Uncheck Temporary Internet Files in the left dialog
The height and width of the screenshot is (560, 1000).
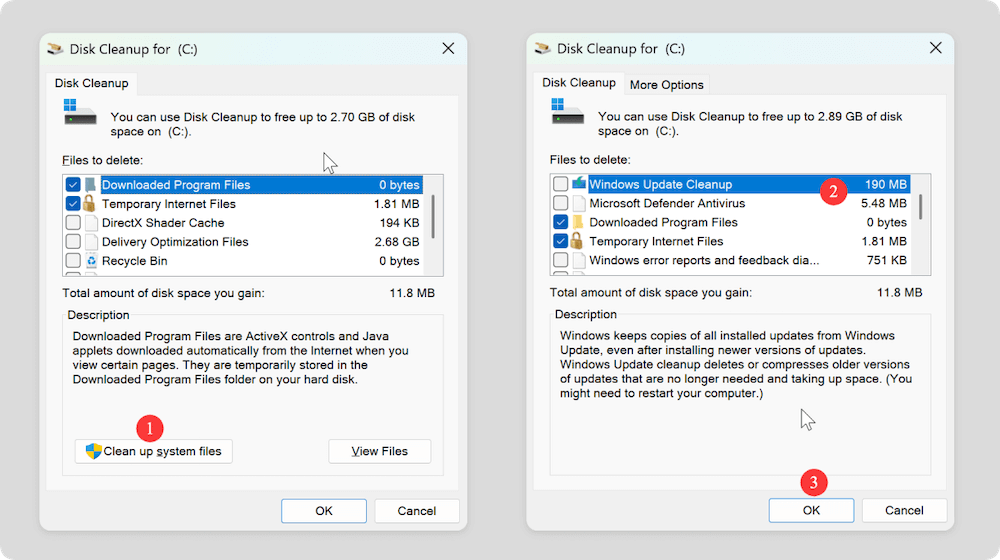click(x=73, y=203)
